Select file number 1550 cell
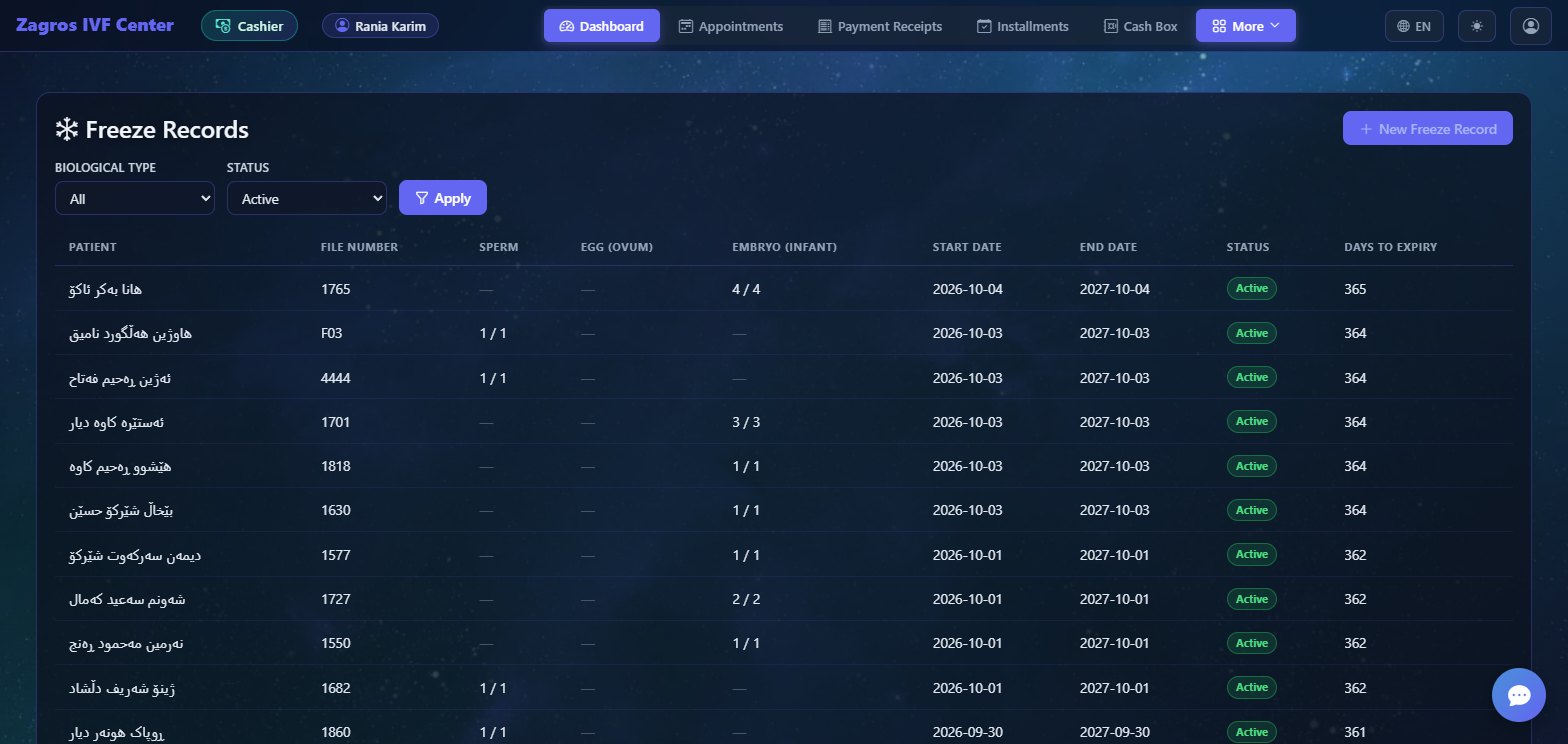This screenshot has width=1568, height=744. pos(336,643)
